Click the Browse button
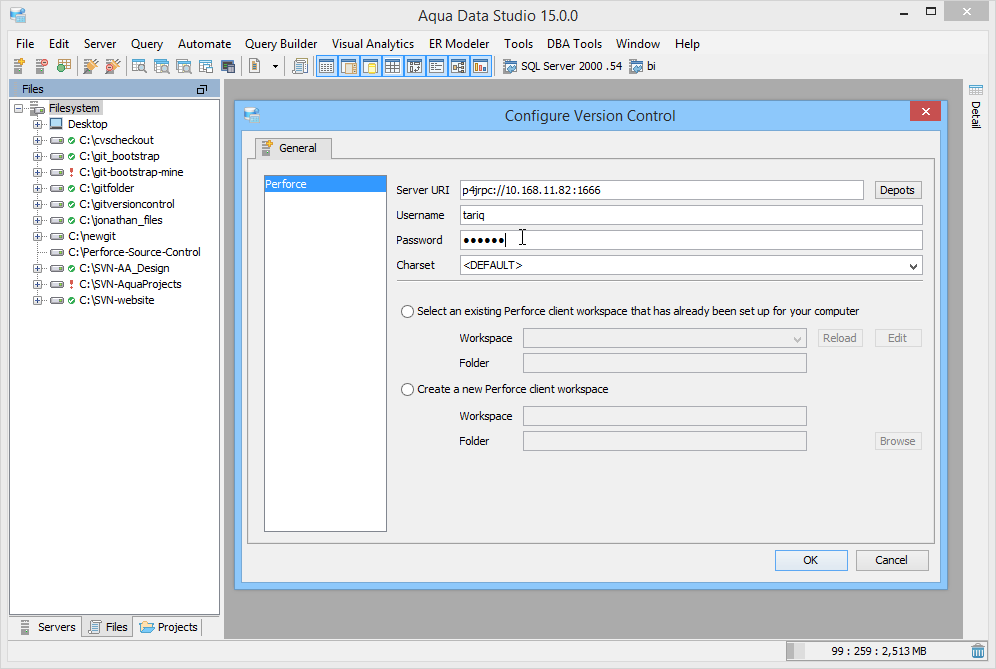This screenshot has width=996, height=669. (x=897, y=441)
